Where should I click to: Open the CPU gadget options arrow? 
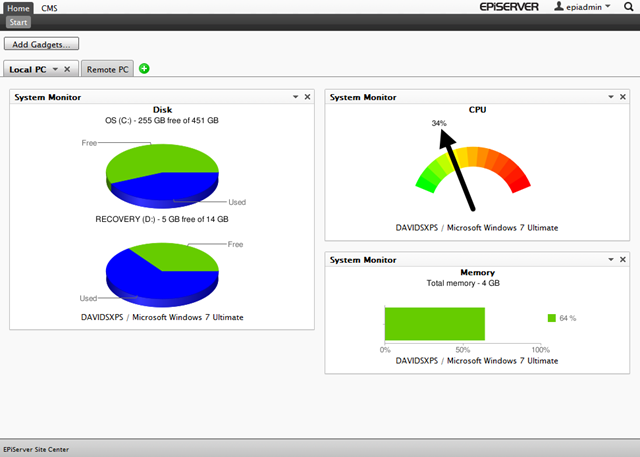click(611, 97)
